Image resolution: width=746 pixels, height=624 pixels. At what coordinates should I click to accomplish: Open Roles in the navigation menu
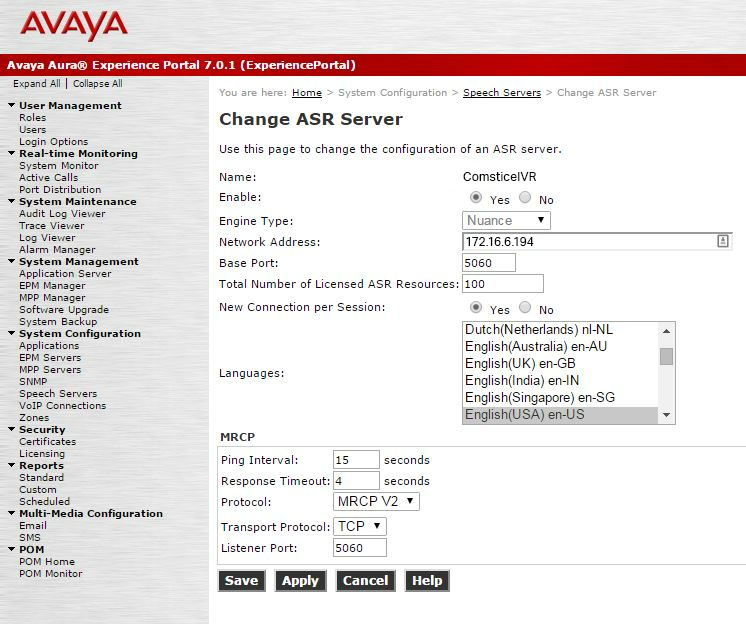32,117
